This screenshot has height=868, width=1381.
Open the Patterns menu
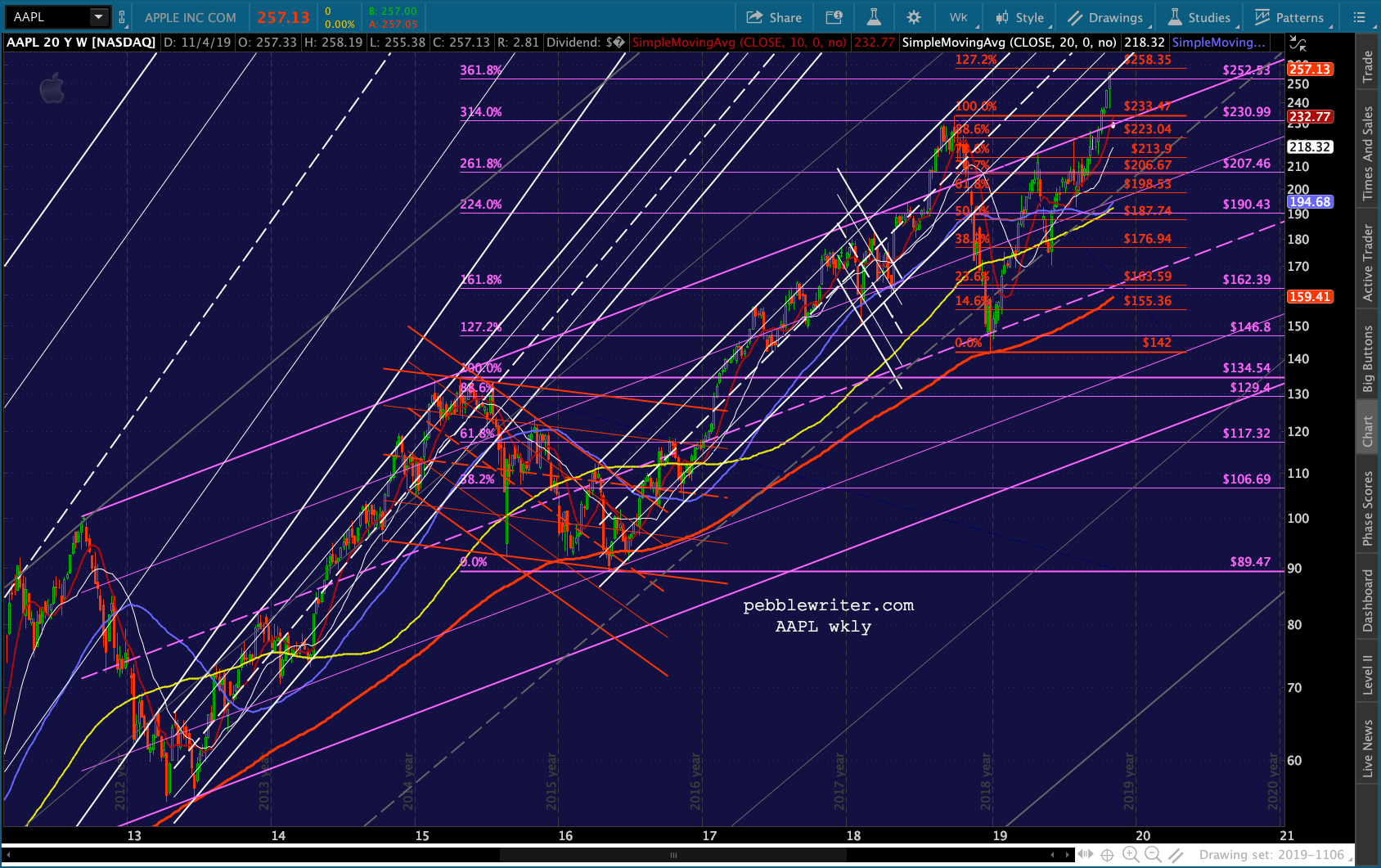tap(1289, 17)
